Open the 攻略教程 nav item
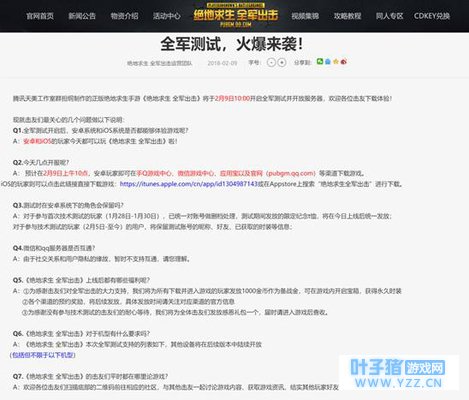The width and height of the screenshot is (469, 400). 347,16
